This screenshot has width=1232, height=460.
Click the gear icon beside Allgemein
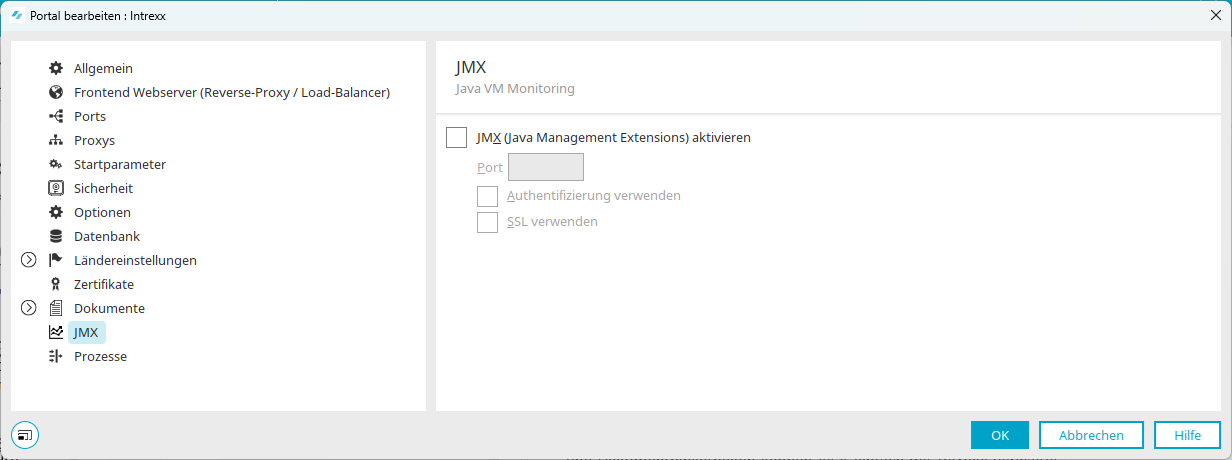pos(56,68)
